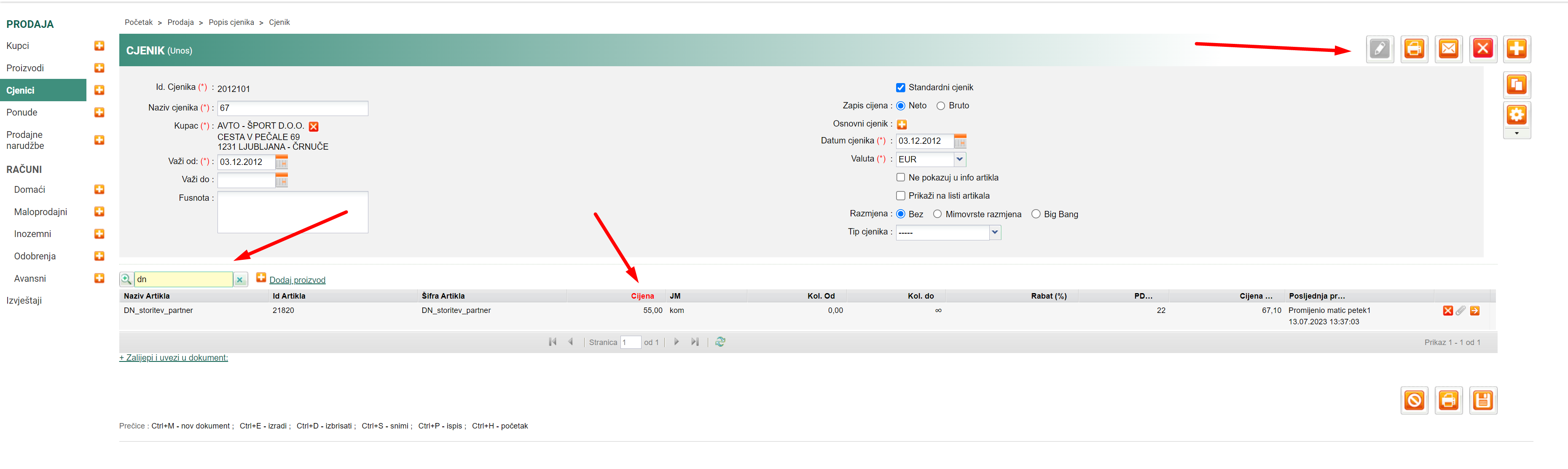Screen dimensions: 1568x469
Task: Expand the arrow under the settings gear icon
Action: tap(1516, 133)
